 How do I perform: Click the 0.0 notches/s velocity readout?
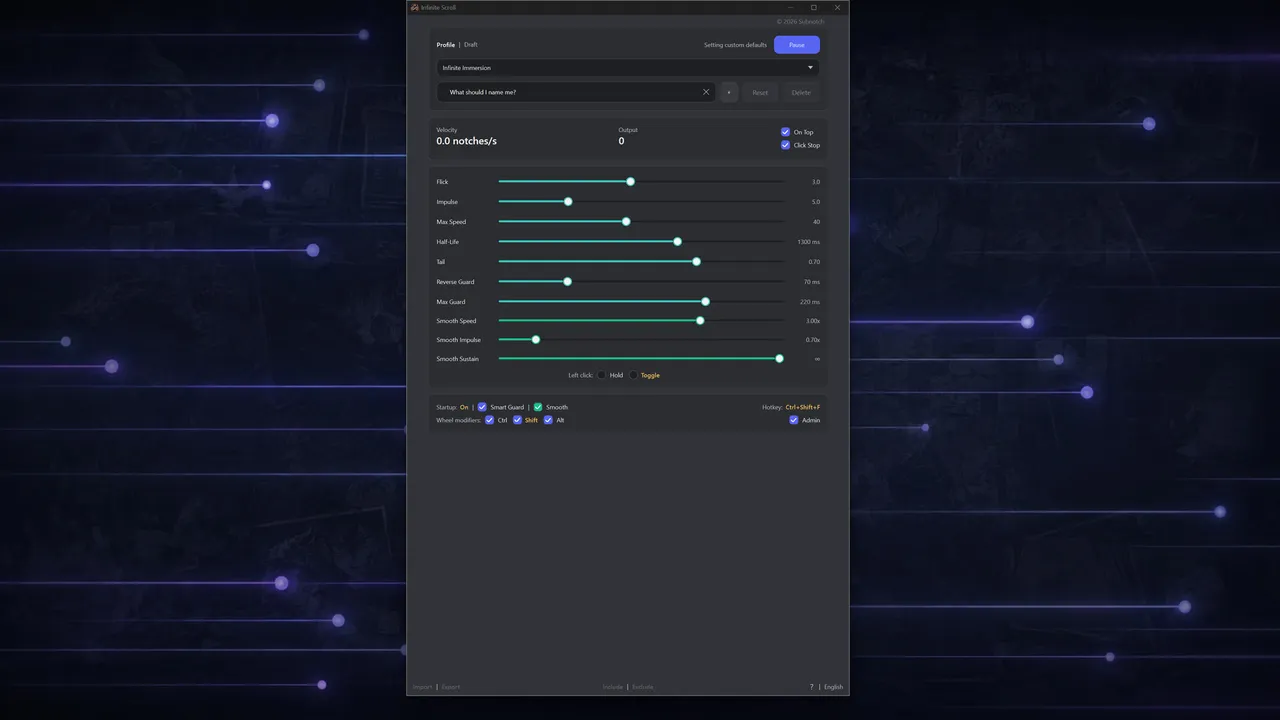click(466, 141)
